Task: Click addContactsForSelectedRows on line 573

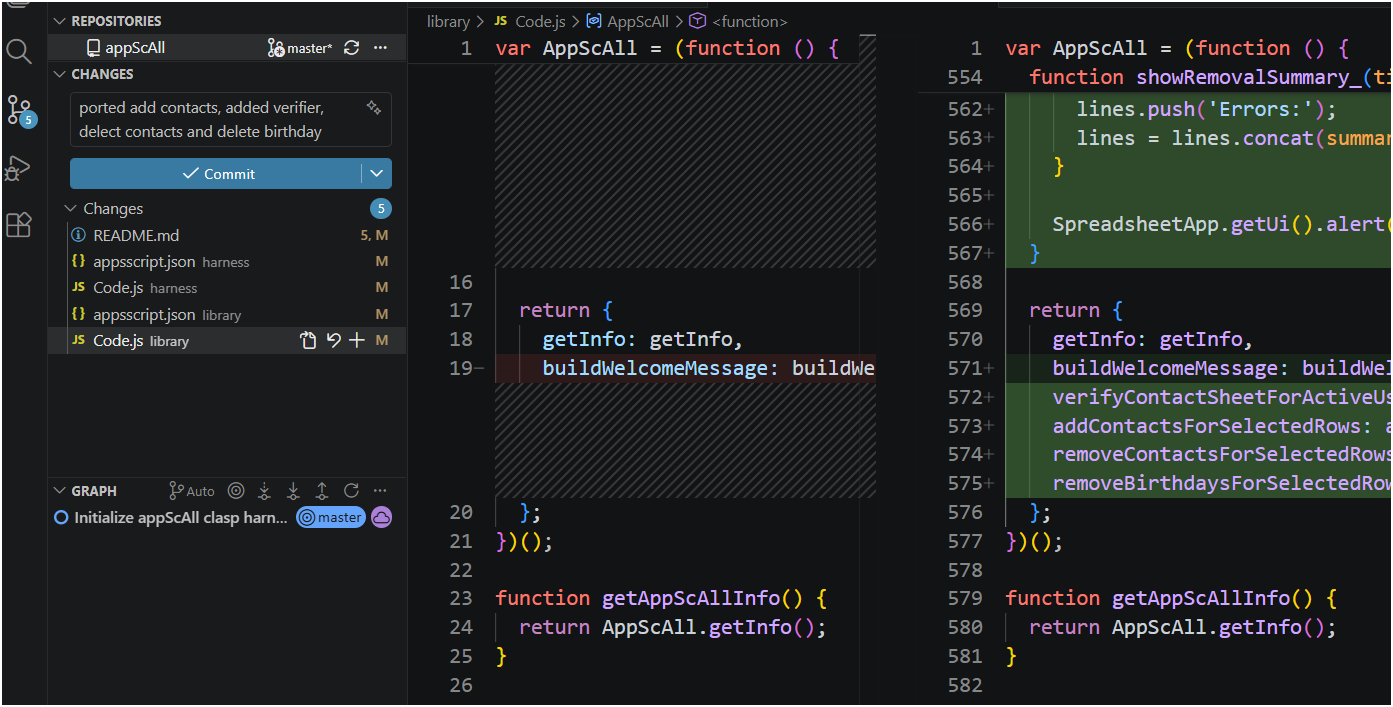Action: 1207,426
